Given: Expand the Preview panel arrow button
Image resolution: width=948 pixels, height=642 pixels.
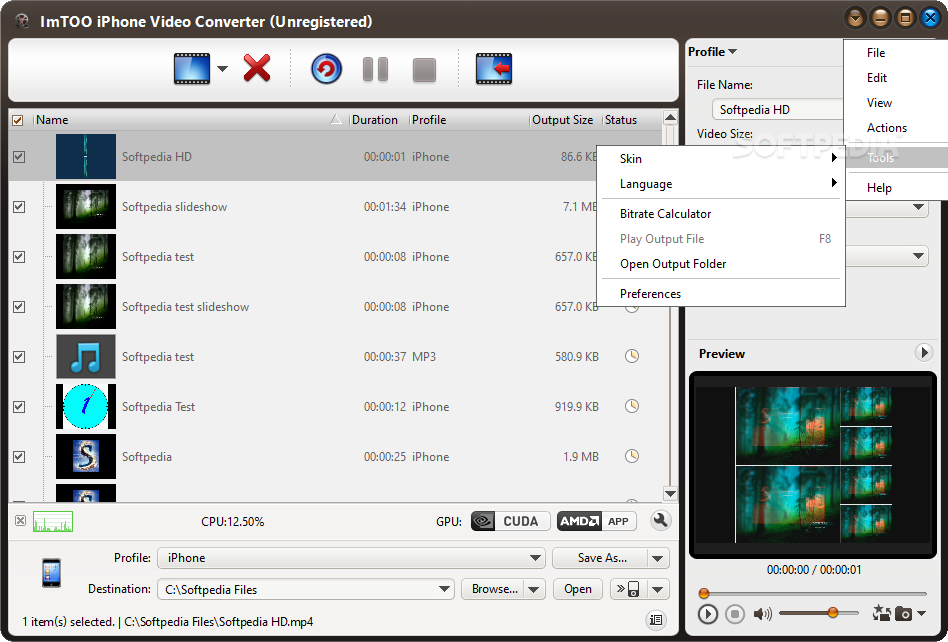Looking at the screenshot, I should [x=923, y=352].
